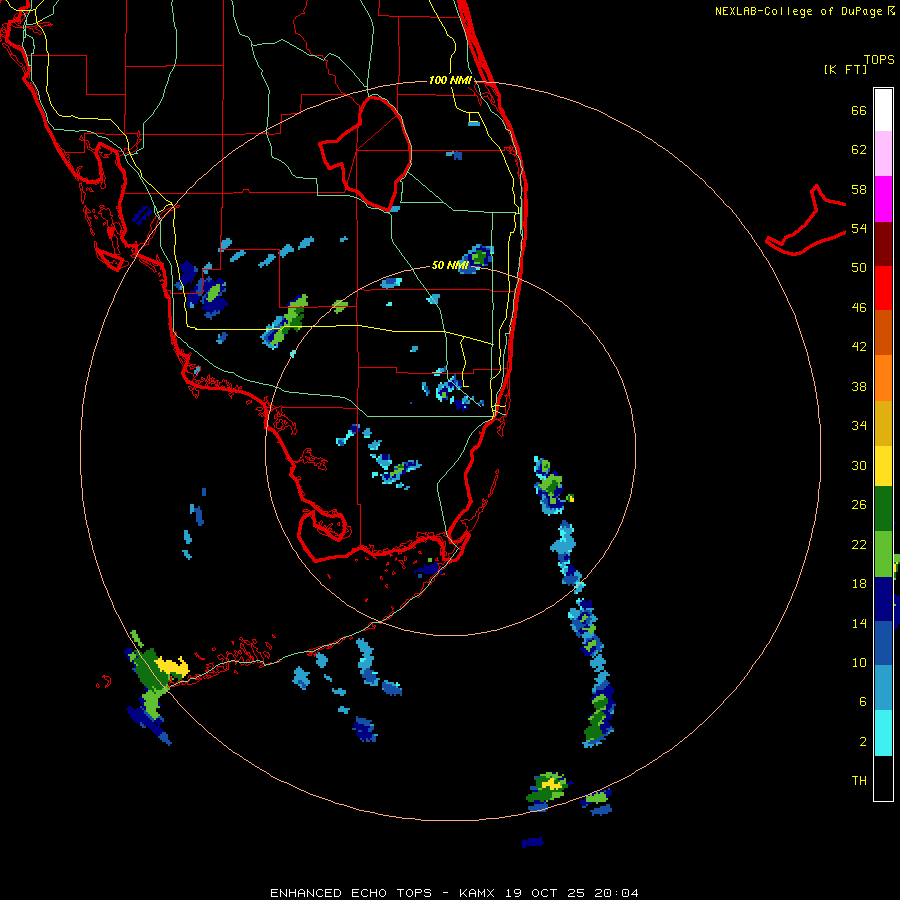Click the 19 OCT 25 20:04 timestamp
The width and height of the screenshot is (900, 900).
(x=572, y=893)
